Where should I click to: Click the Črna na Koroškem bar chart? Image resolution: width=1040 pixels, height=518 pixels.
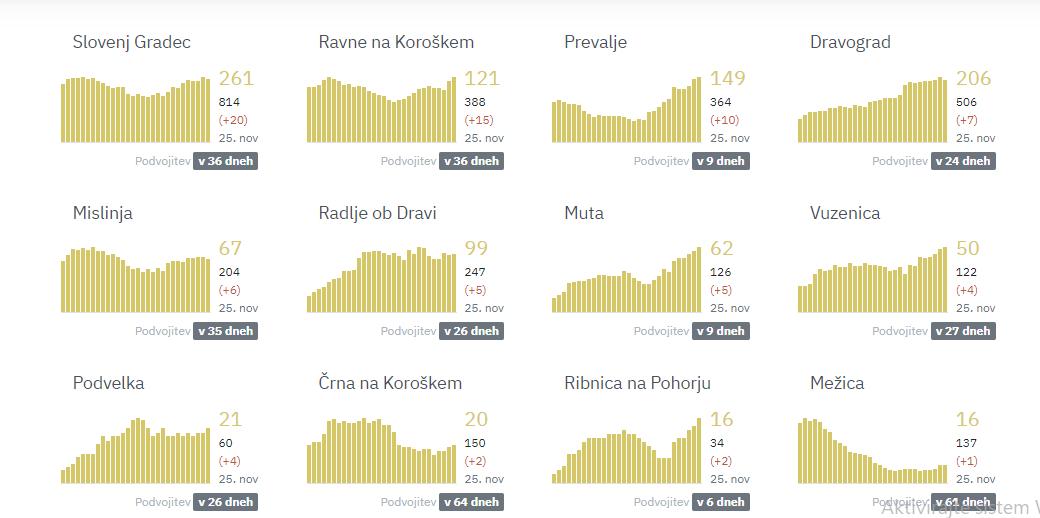tap(381, 452)
